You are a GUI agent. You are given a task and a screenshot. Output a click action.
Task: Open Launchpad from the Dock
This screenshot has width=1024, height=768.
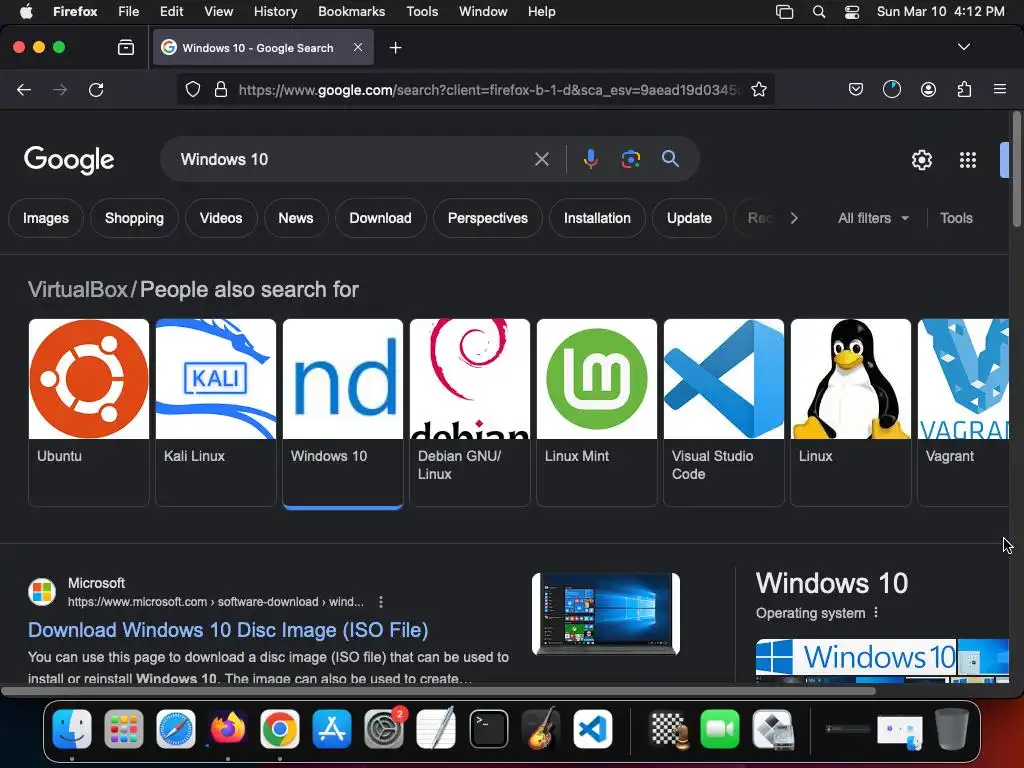coord(123,729)
